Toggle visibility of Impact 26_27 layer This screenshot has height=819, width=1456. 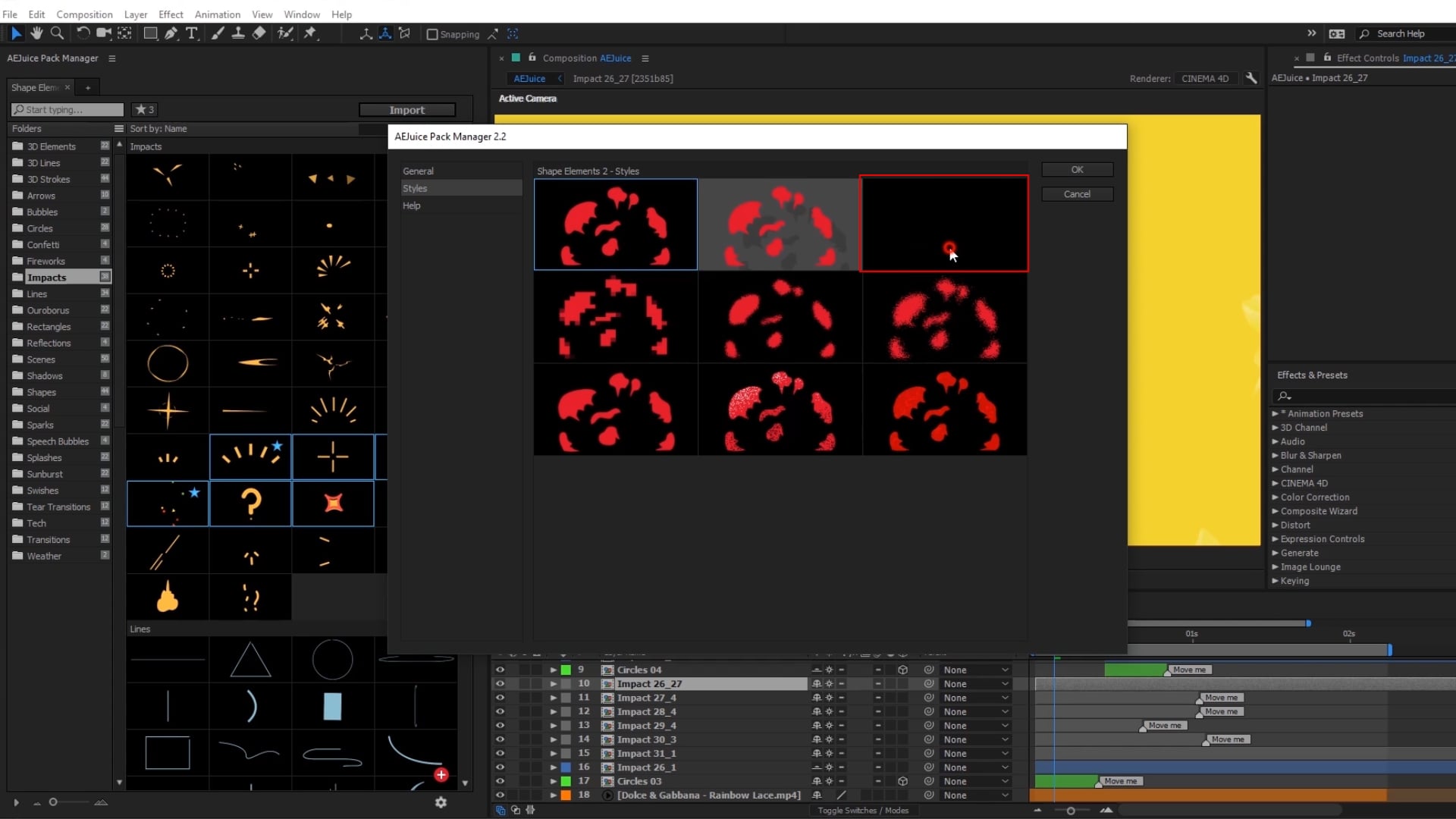(500, 683)
